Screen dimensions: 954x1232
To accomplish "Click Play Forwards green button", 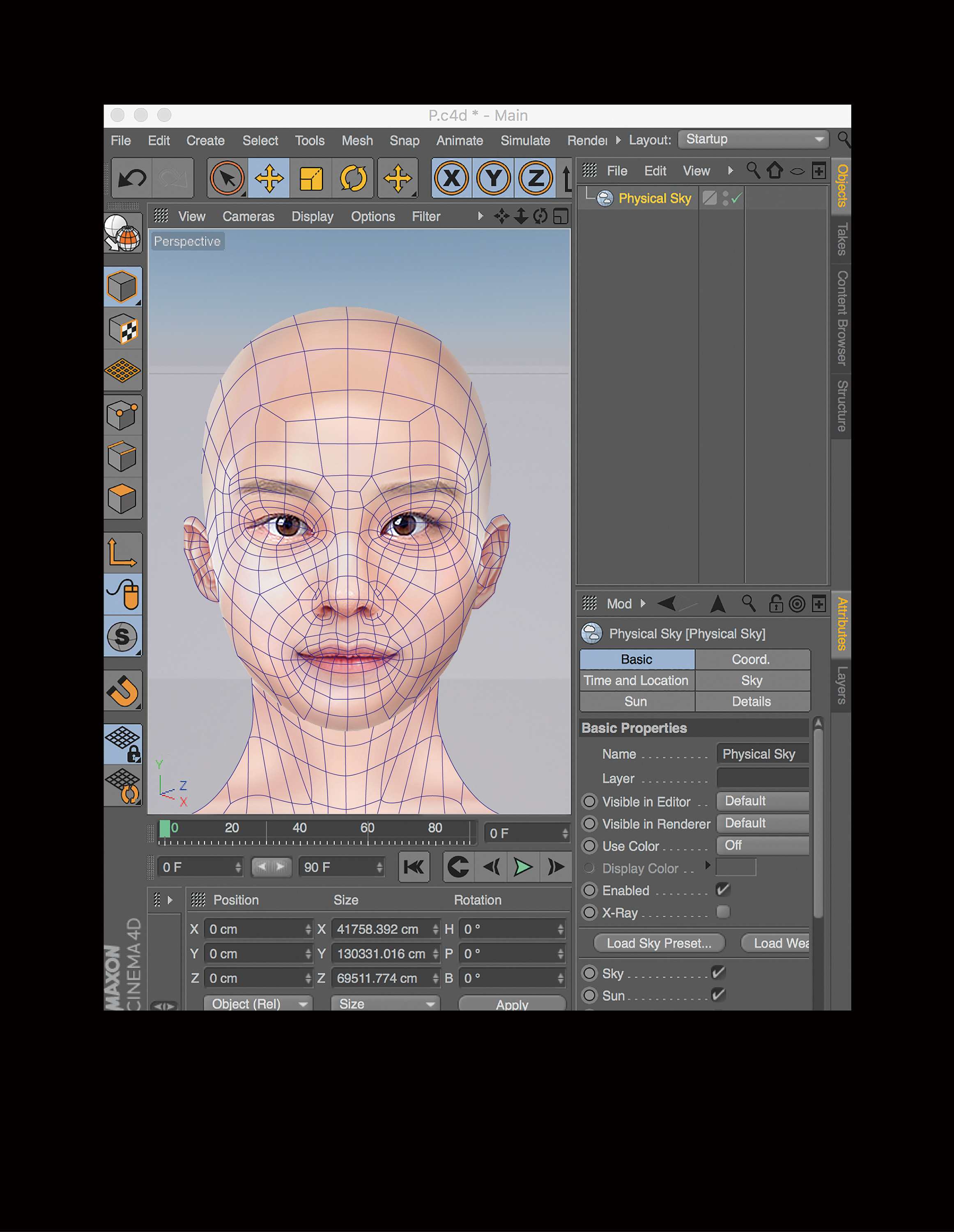I will tap(523, 867).
